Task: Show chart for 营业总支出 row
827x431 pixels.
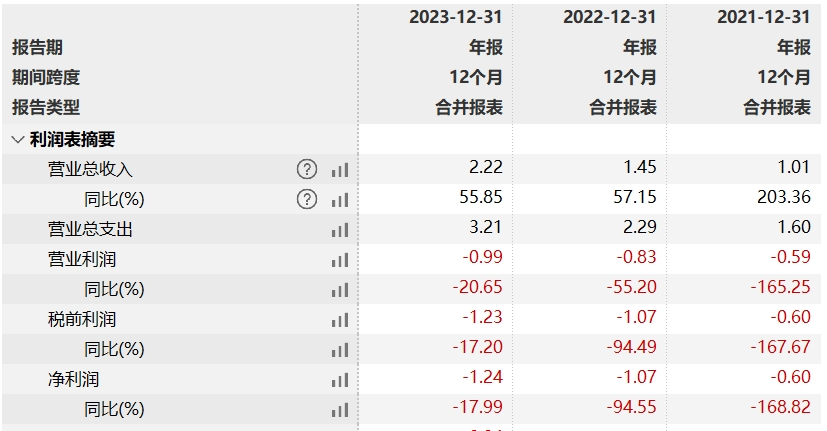Action: [340, 230]
